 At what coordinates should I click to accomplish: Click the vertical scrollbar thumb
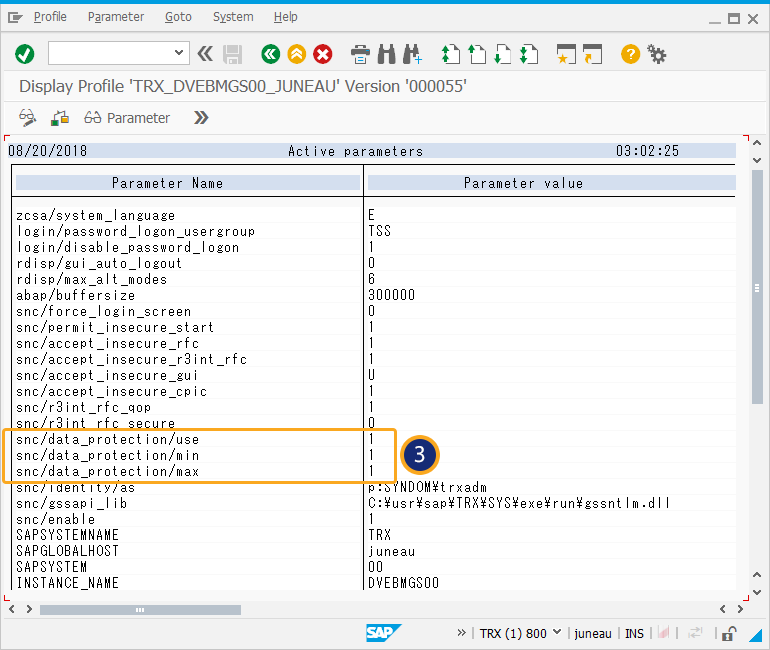pyautogui.click(x=757, y=287)
